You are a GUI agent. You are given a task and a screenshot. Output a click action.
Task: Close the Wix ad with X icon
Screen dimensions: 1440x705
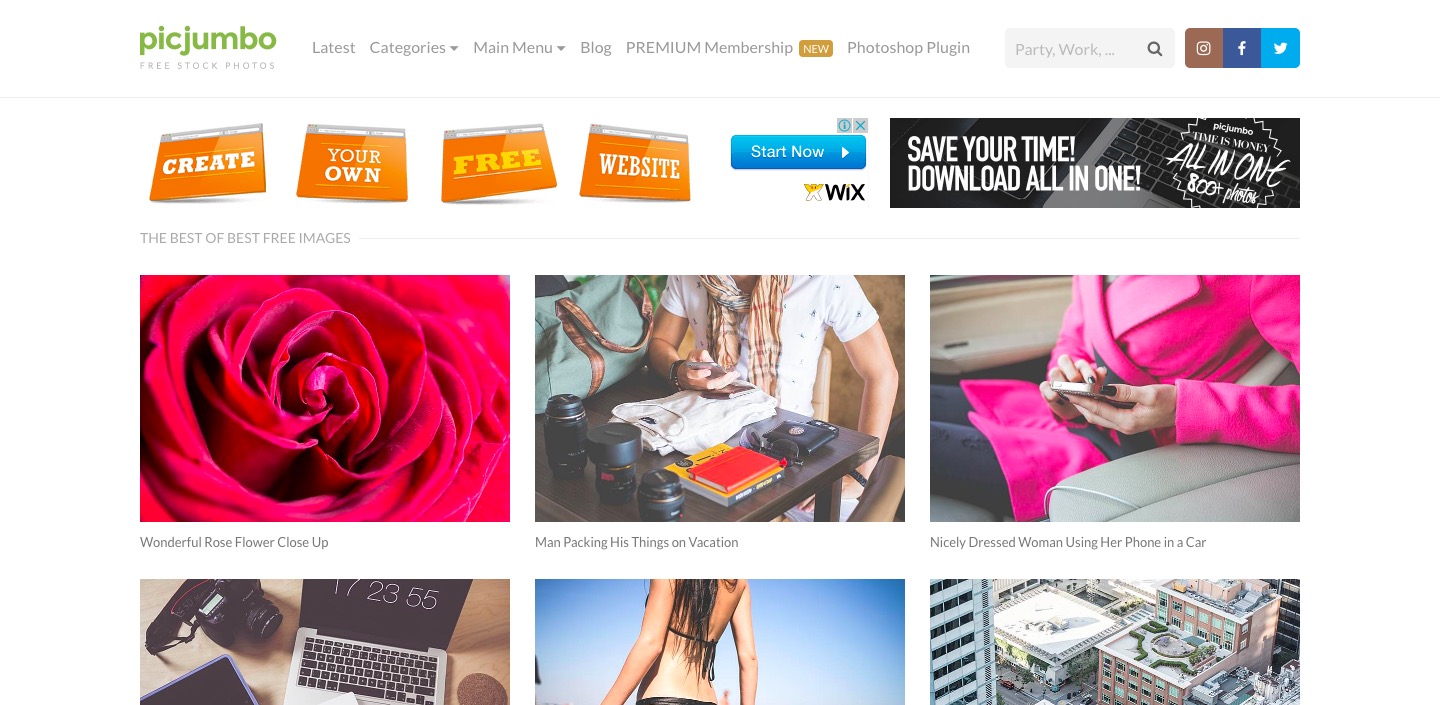click(x=860, y=125)
